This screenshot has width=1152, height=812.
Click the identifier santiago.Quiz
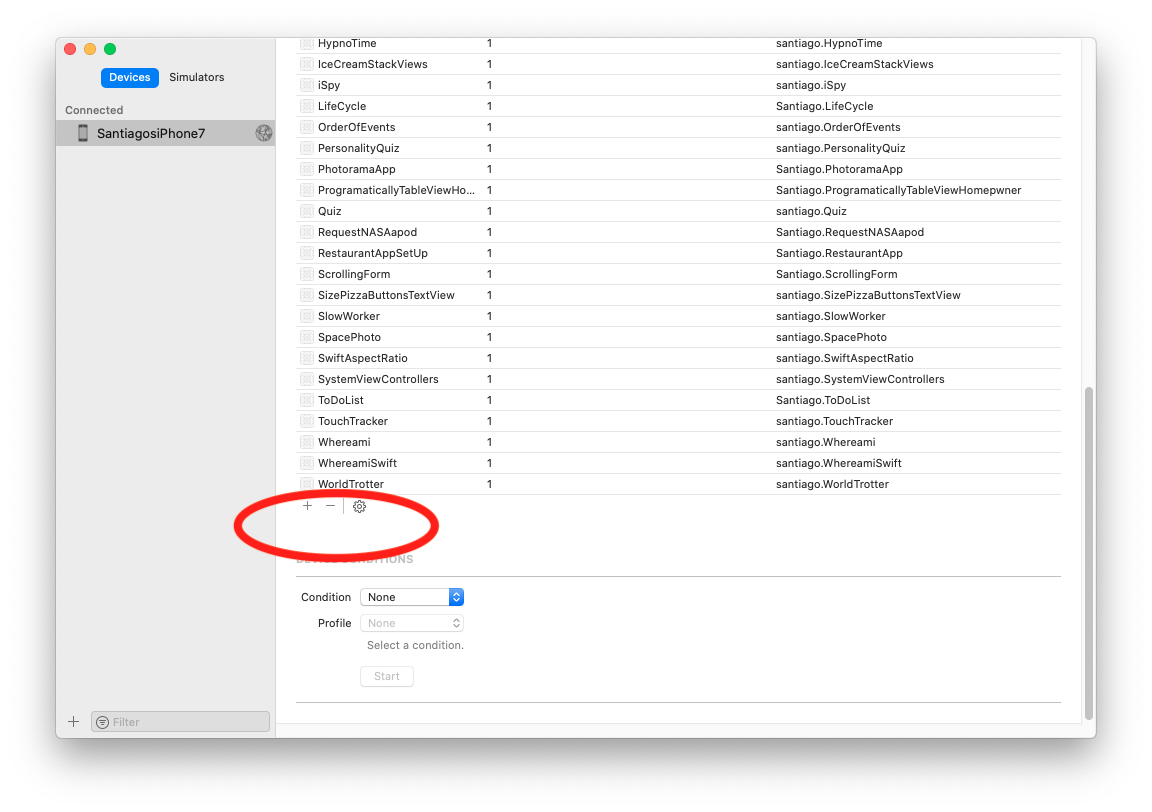coord(811,211)
